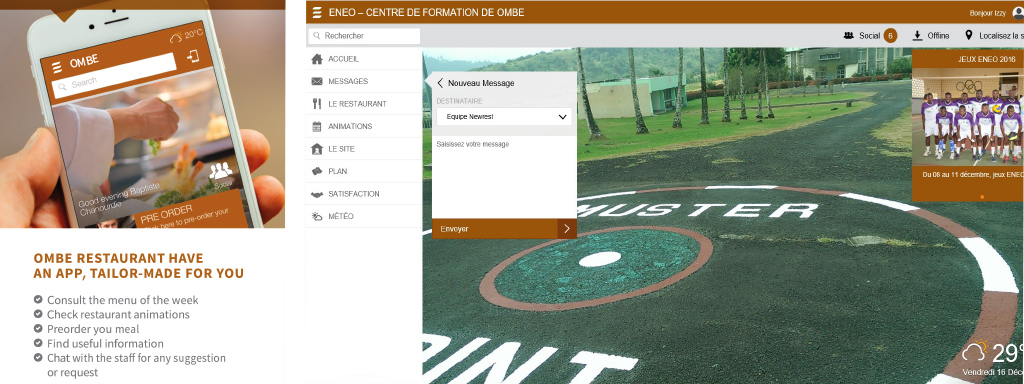Click the Météo weather icon in sidebar

click(x=317, y=216)
